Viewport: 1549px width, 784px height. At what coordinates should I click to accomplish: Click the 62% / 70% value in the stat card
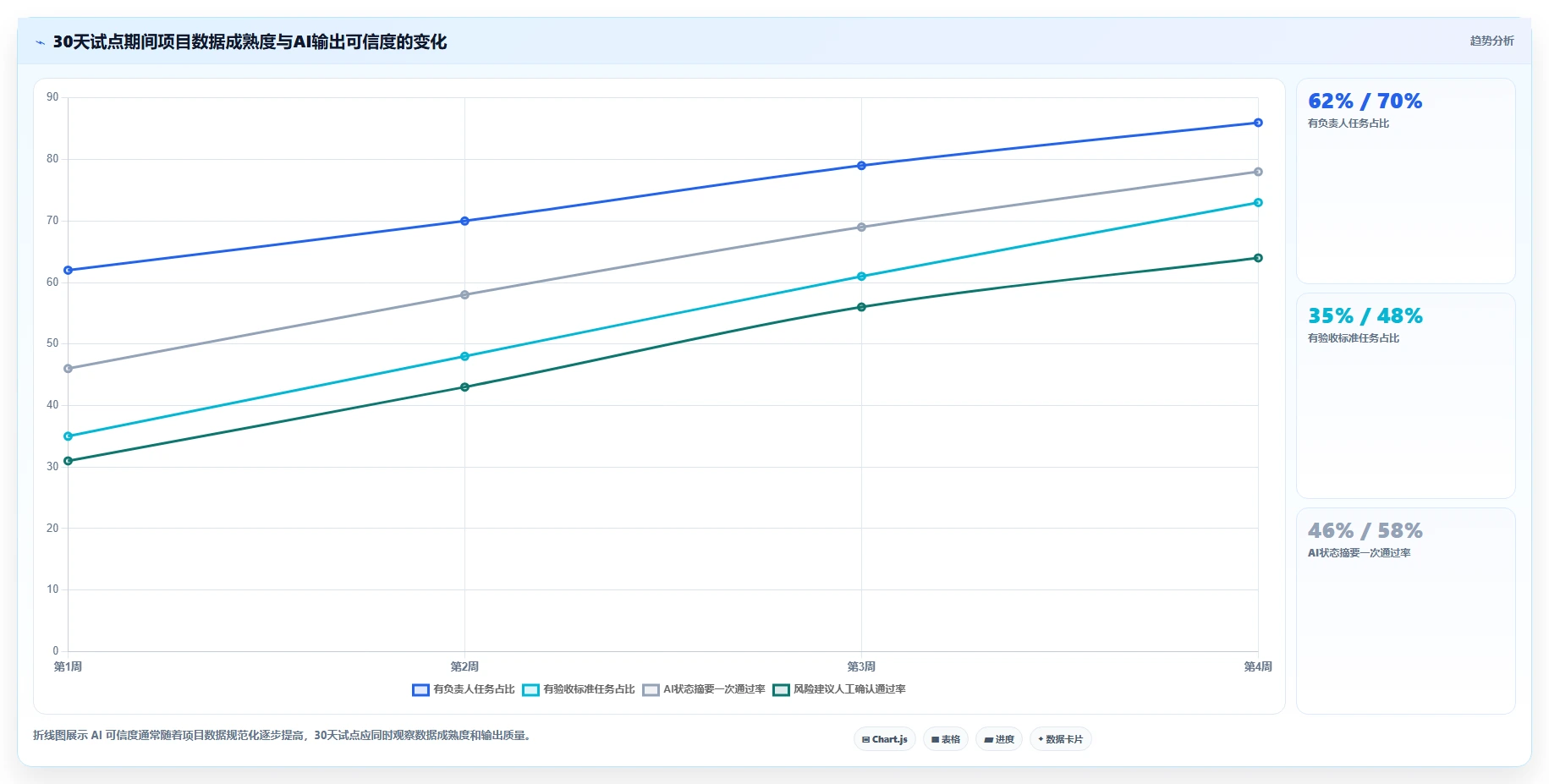point(1365,101)
